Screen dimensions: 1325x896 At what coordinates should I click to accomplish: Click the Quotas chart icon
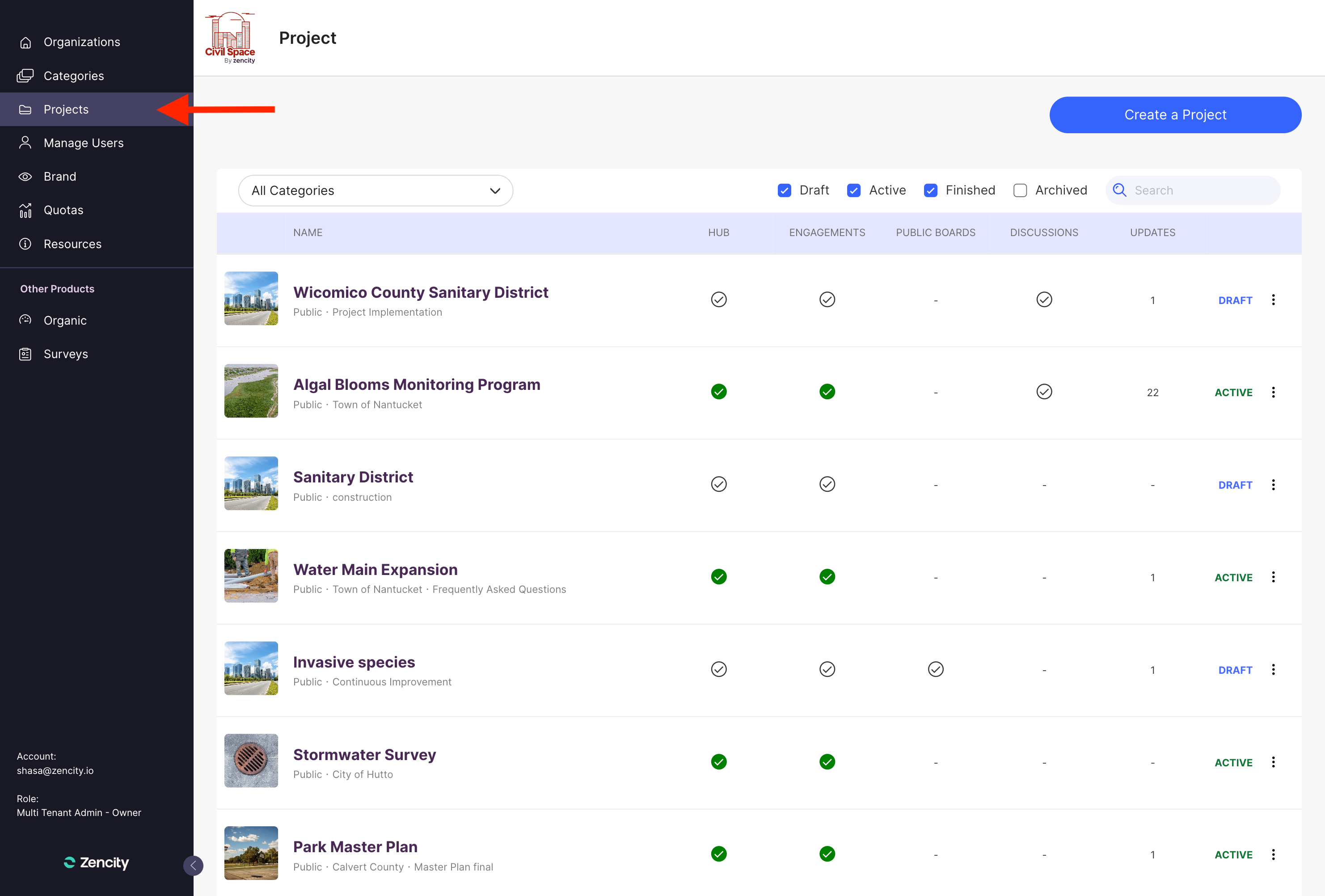(25, 211)
